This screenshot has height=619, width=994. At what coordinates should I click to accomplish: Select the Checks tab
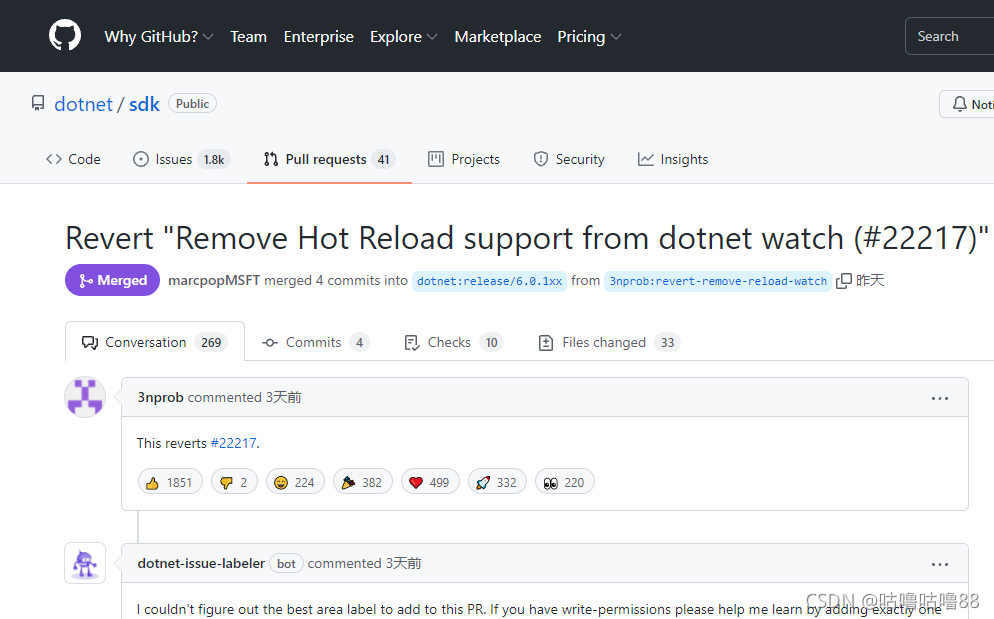453,342
